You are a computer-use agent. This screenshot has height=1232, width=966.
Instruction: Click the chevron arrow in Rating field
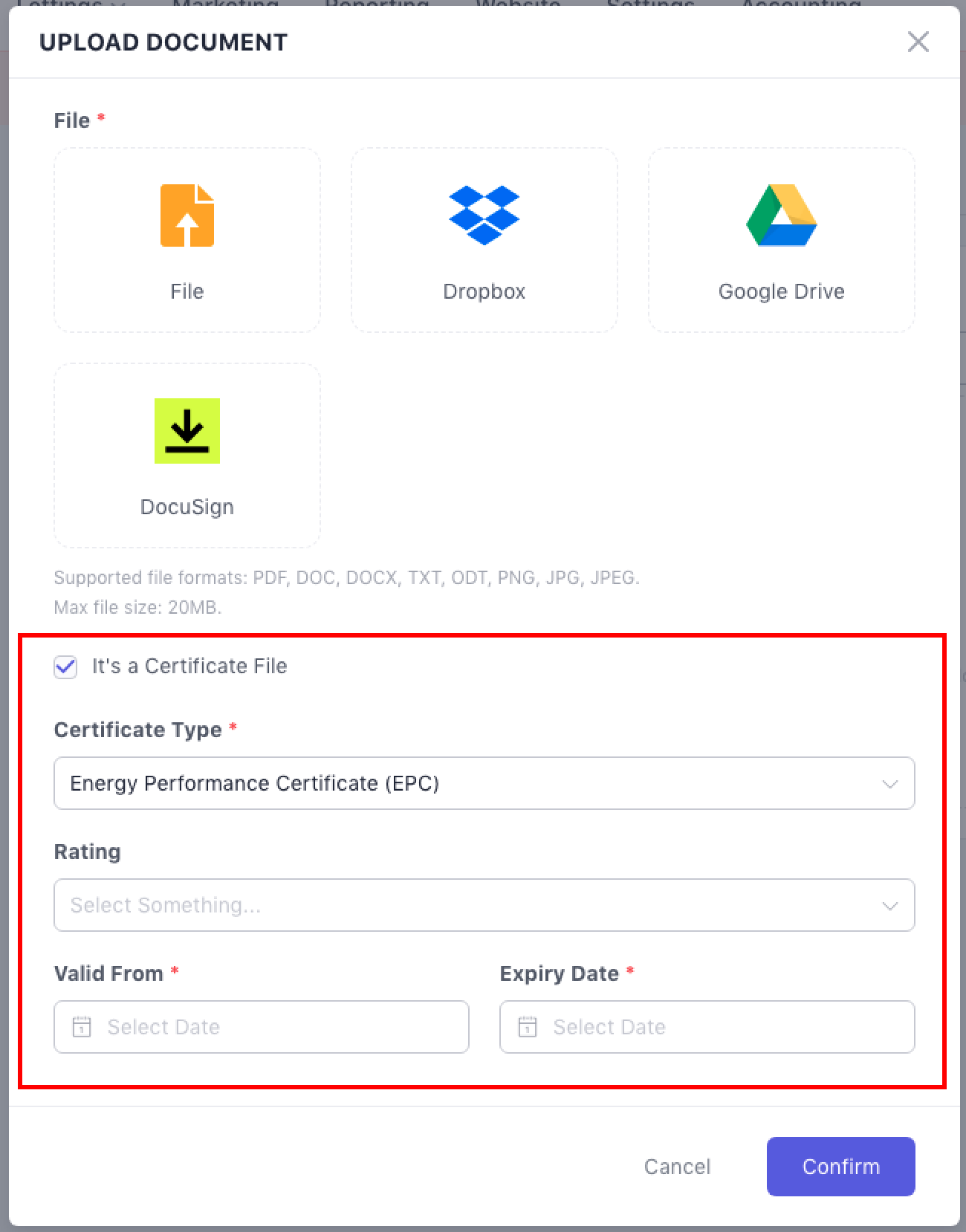point(889,906)
